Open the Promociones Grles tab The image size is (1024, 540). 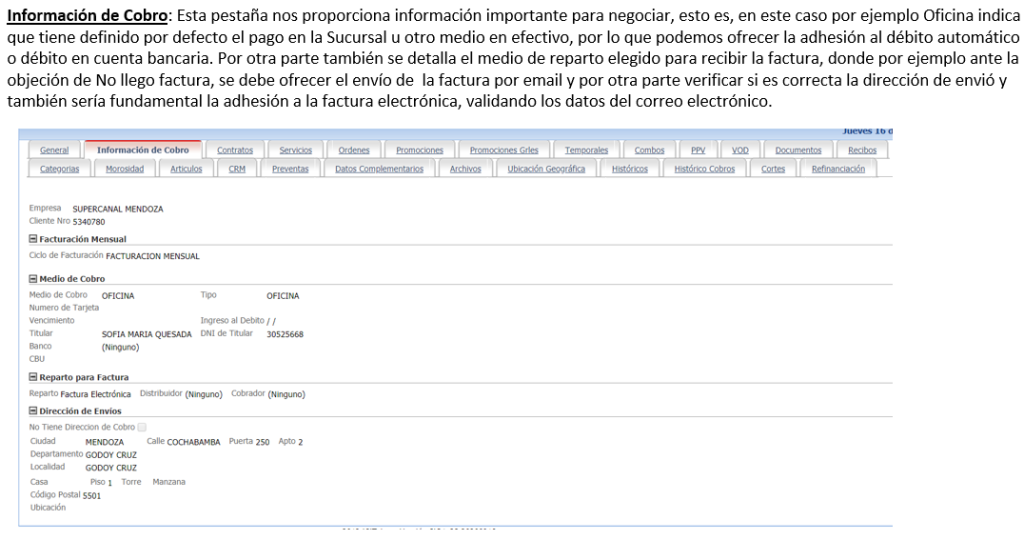503,150
